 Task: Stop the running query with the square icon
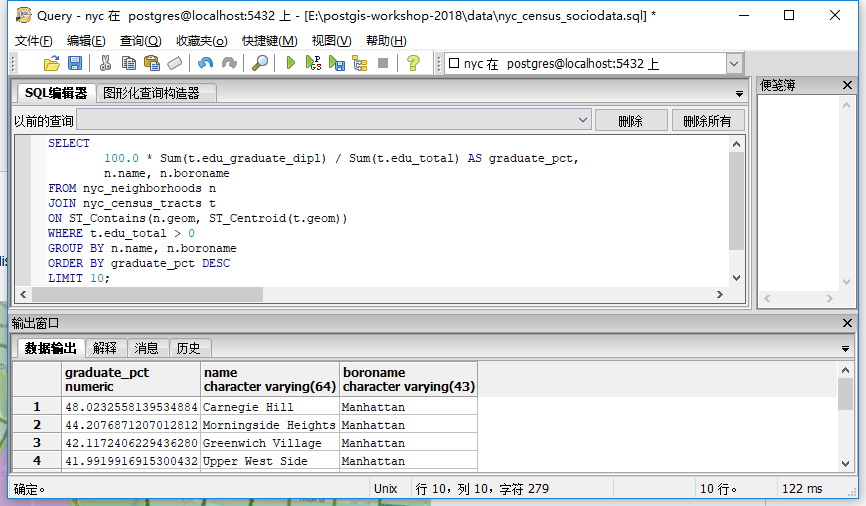[x=383, y=64]
